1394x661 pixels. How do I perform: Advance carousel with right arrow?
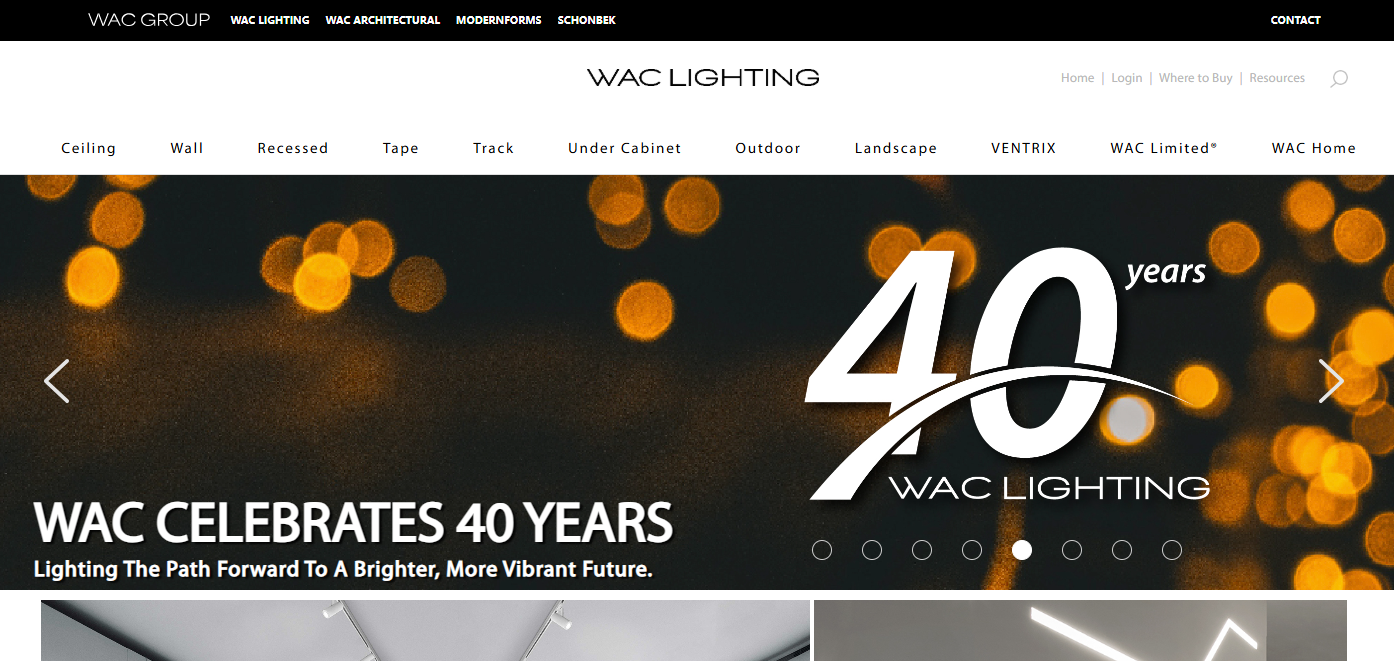tap(1331, 381)
